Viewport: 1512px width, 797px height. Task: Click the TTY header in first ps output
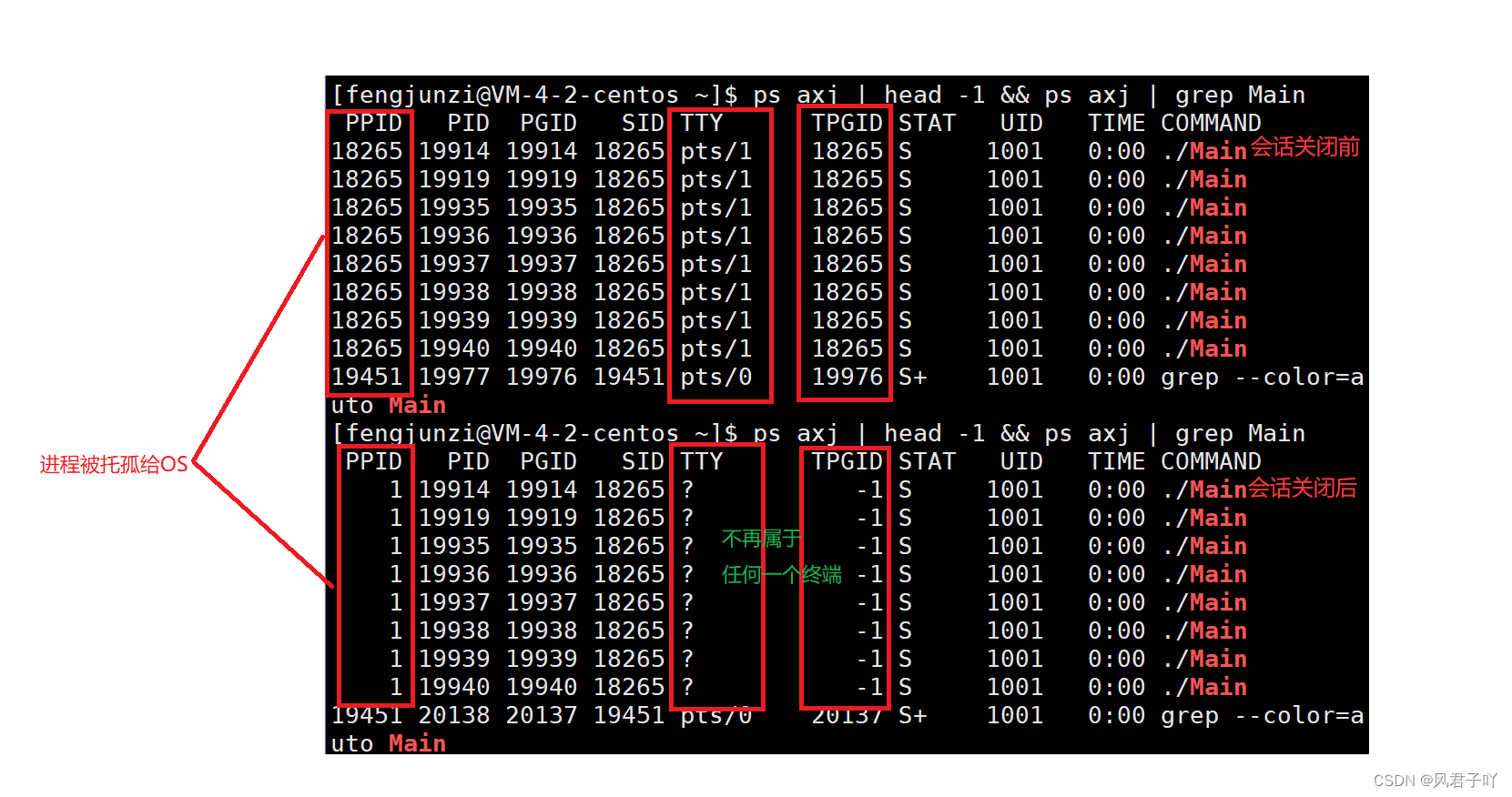click(x=702, y=123)
